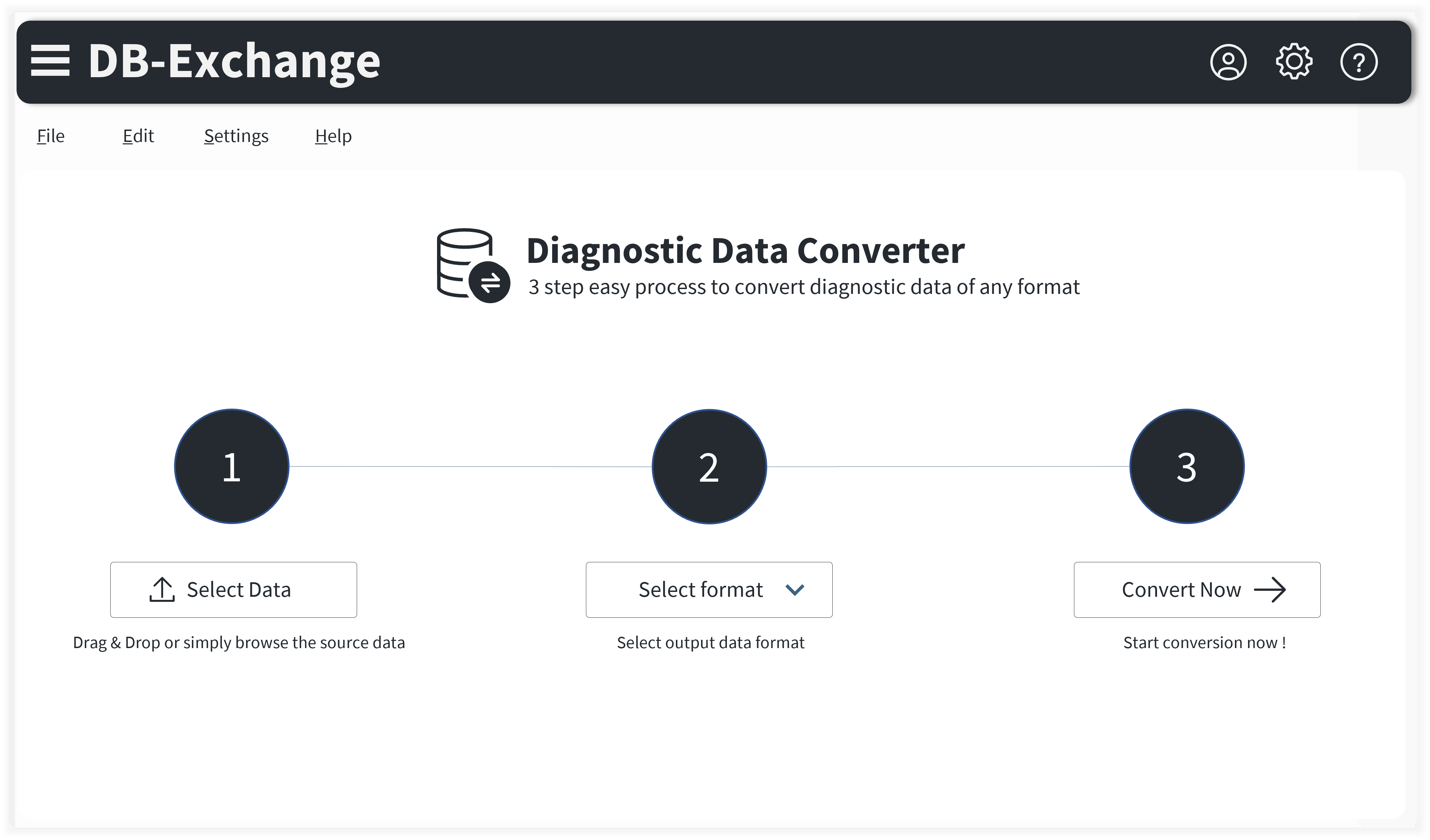This screenshot has width=1430, height=840.
Task: Click the Diagnostic Data Converter heading
Action: click(745, 250)
